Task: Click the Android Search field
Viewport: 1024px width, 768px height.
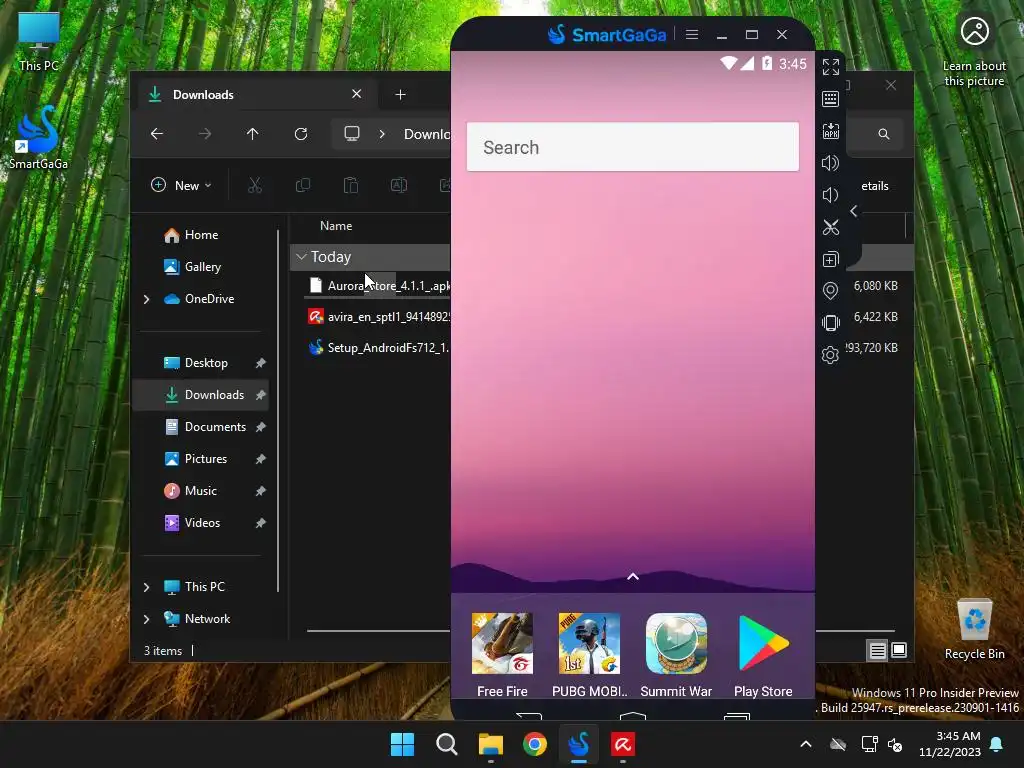Action: click(x=632, y=147)
